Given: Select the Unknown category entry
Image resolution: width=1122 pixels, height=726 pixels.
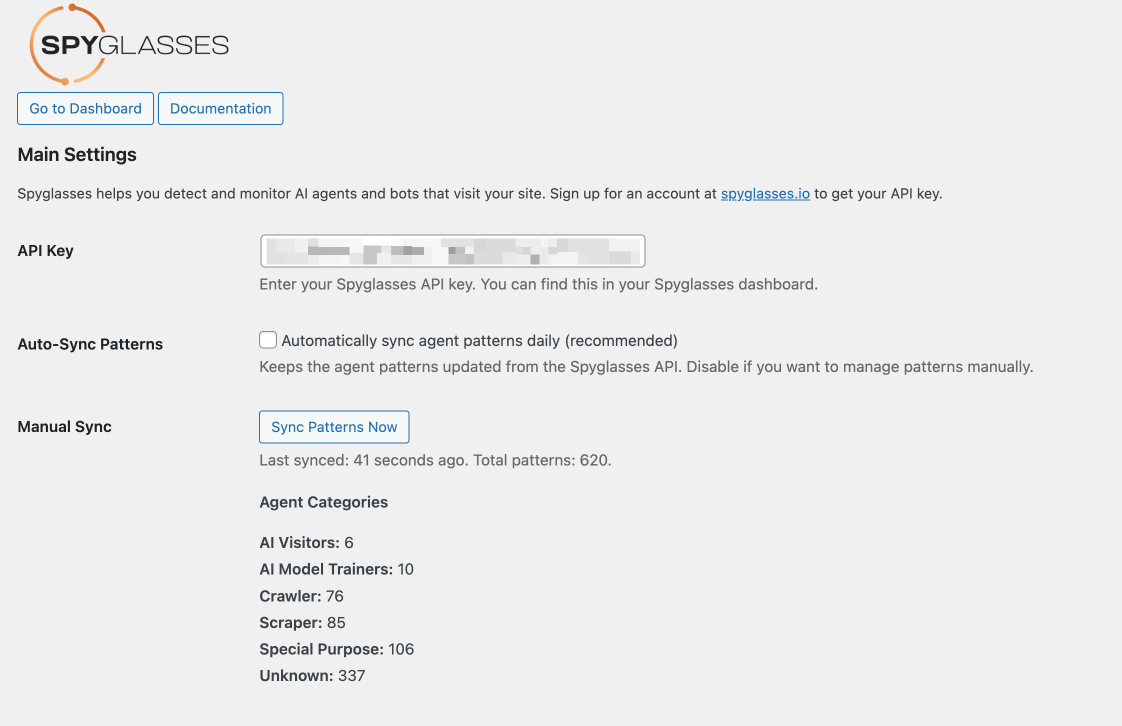Looking at the screenshot, I should tap(312, 676).
